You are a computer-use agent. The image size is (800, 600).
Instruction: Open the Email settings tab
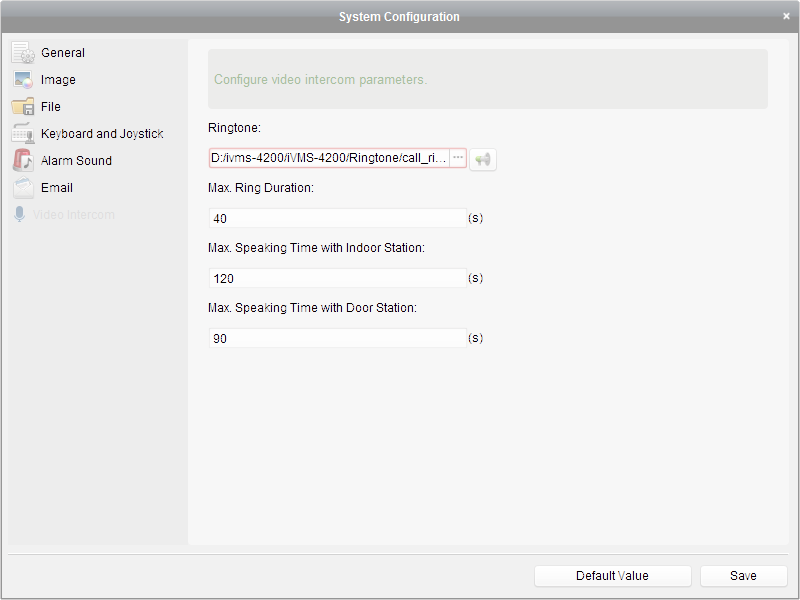[57, 188]
